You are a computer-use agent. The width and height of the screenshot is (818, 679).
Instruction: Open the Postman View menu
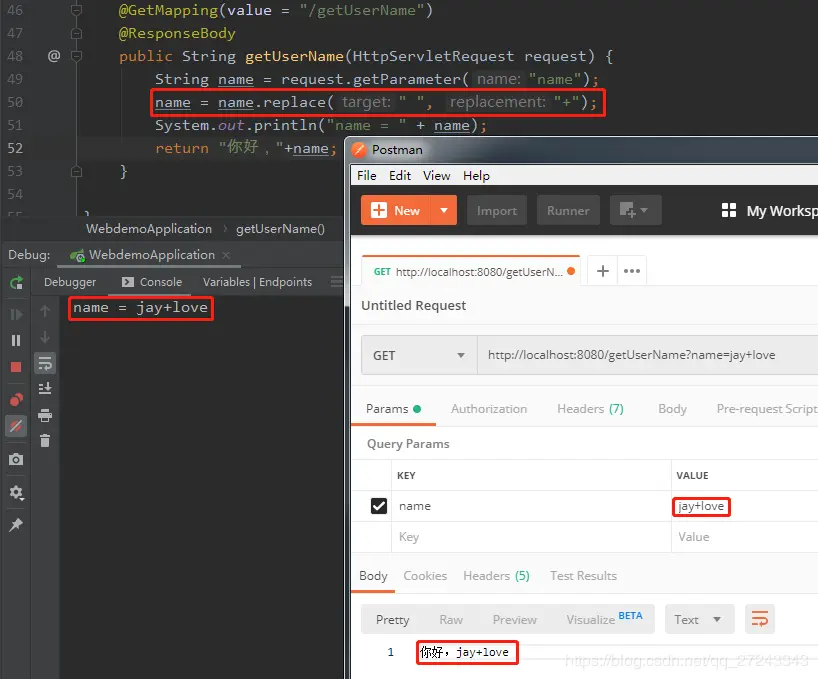[x=437, y=176]
